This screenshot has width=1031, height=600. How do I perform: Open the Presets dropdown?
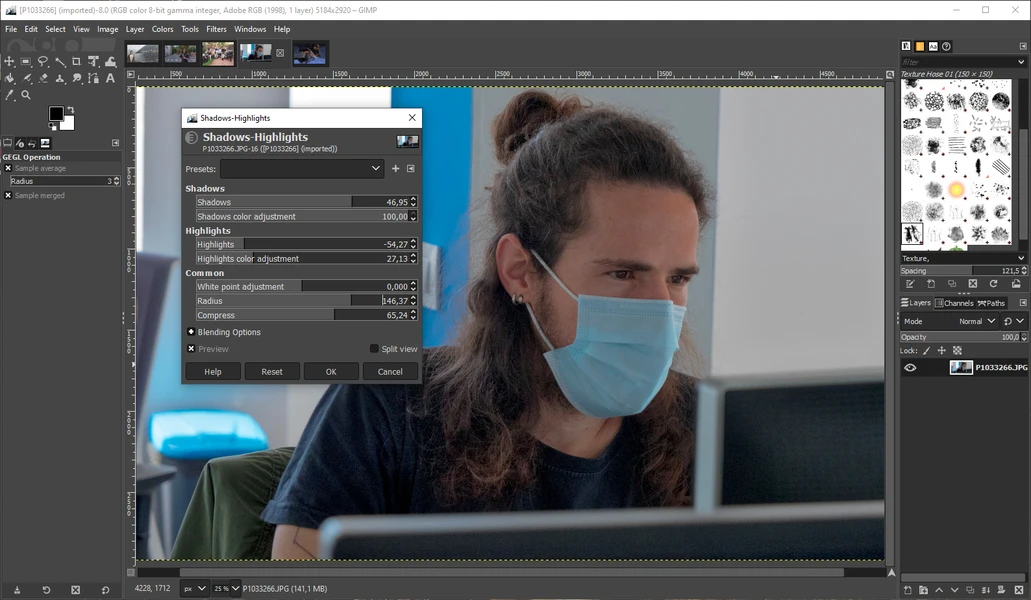pos(302,169)
